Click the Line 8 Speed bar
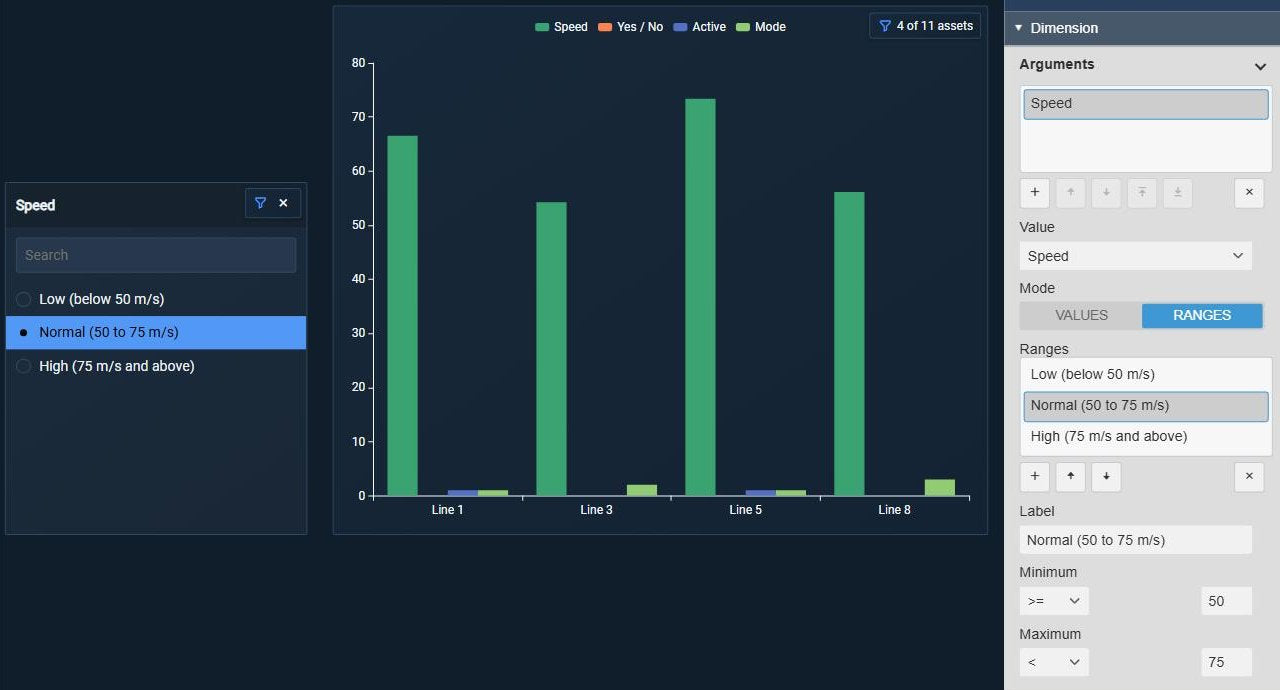 849,344
